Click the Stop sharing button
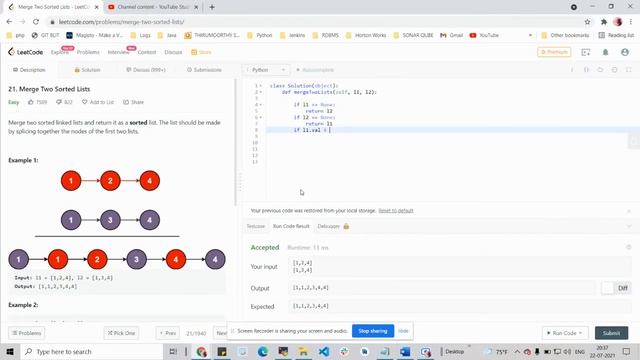Image resolution: width=640 pixels, height=360 pixels. point(373,331)
